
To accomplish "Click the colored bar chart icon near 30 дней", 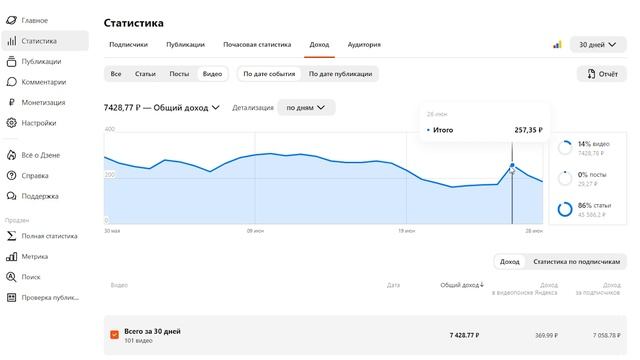I will point(557,44).
